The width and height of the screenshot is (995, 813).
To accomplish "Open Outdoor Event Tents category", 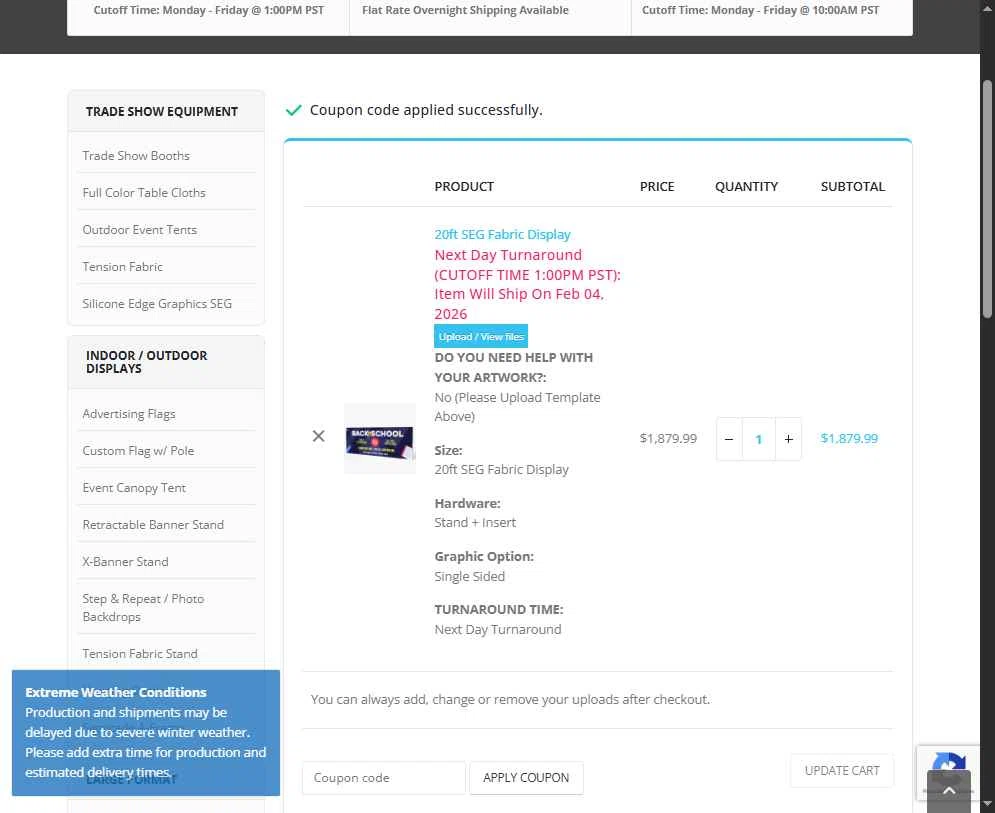I will click(x=140, y=230).
